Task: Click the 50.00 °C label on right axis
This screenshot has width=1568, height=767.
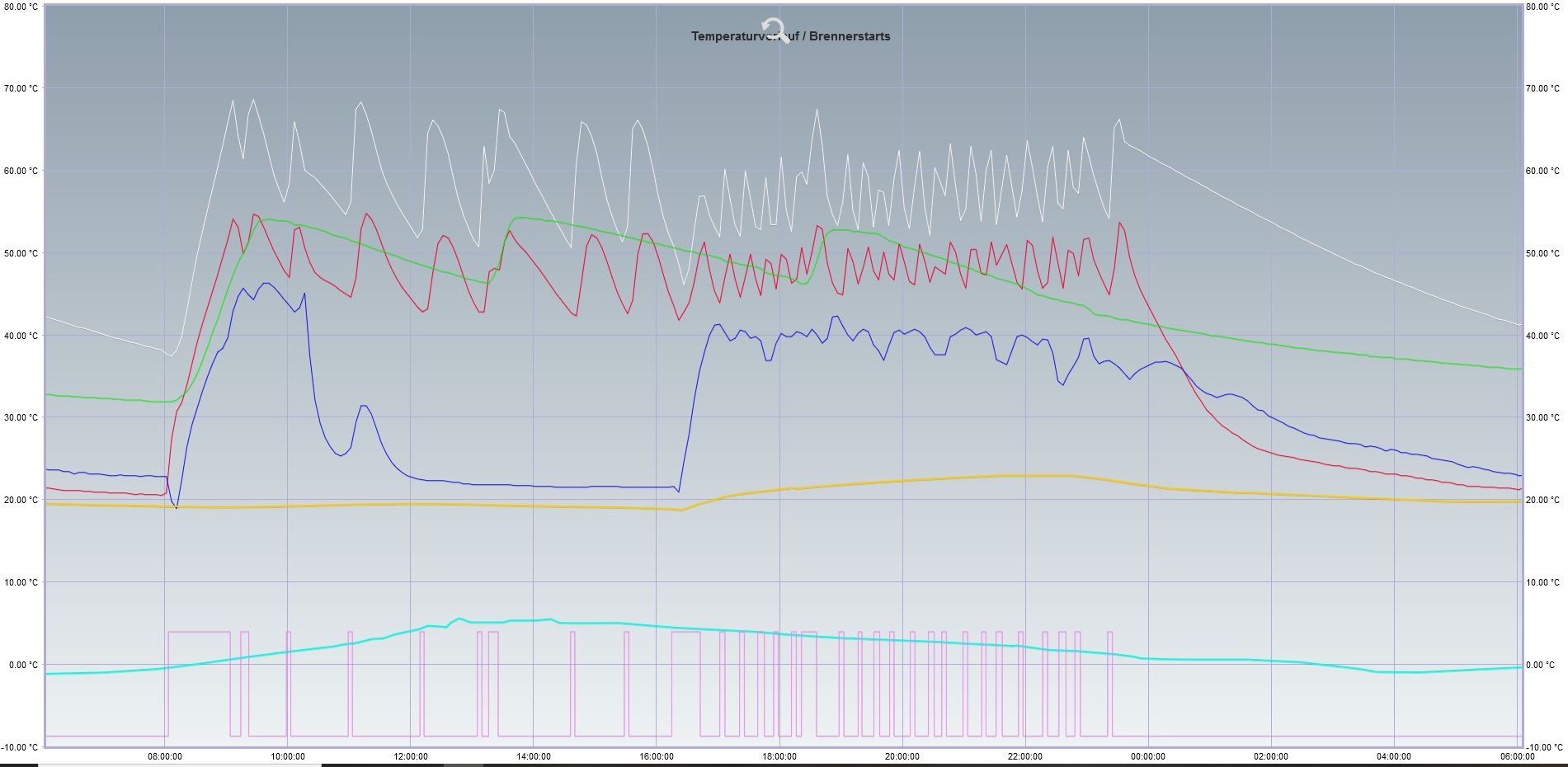Action: coord(1542,253)
